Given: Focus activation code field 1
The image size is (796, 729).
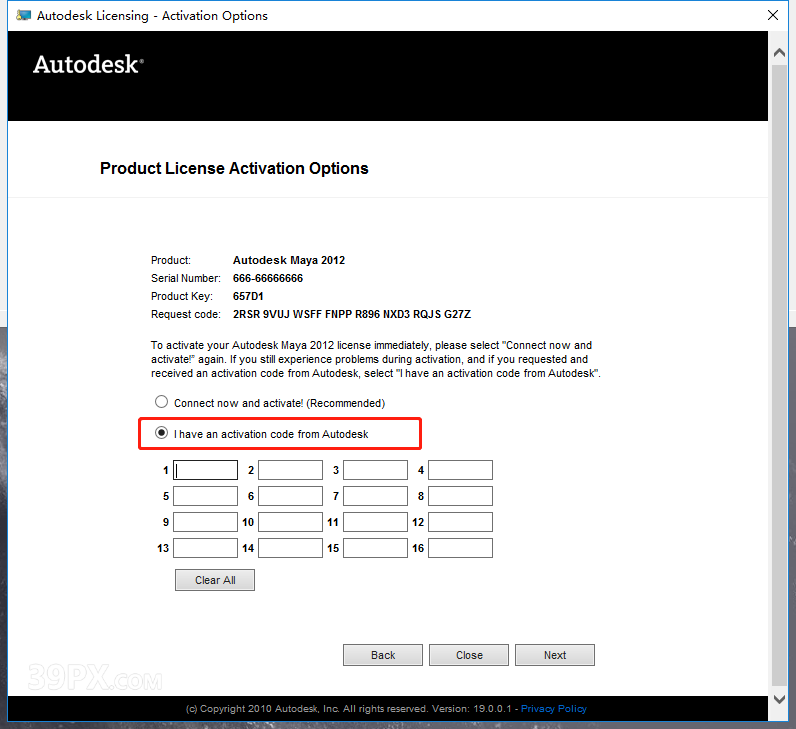Looking at the screenshot, I should 205,470.
